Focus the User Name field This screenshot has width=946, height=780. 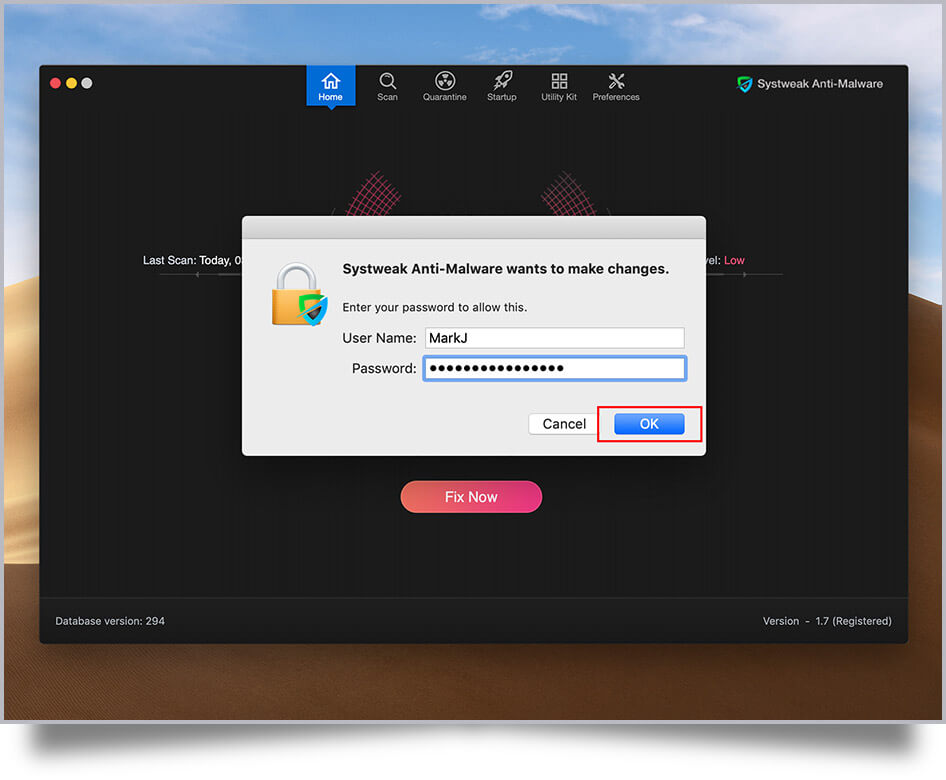(x=554, y=338)
